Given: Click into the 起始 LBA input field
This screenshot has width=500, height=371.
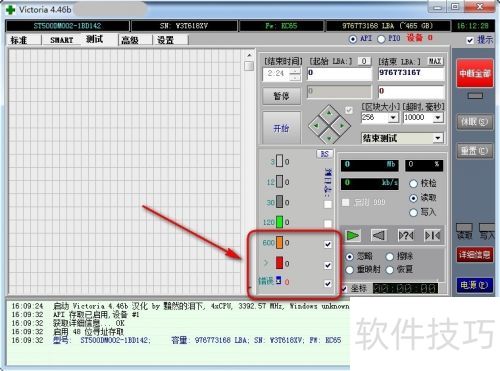Looking at the screenshot, I should tap(339, 73).
